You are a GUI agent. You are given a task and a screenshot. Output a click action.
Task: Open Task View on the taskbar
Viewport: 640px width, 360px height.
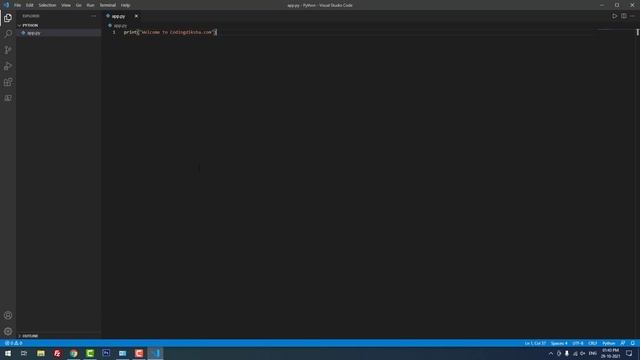coord(24,353)
